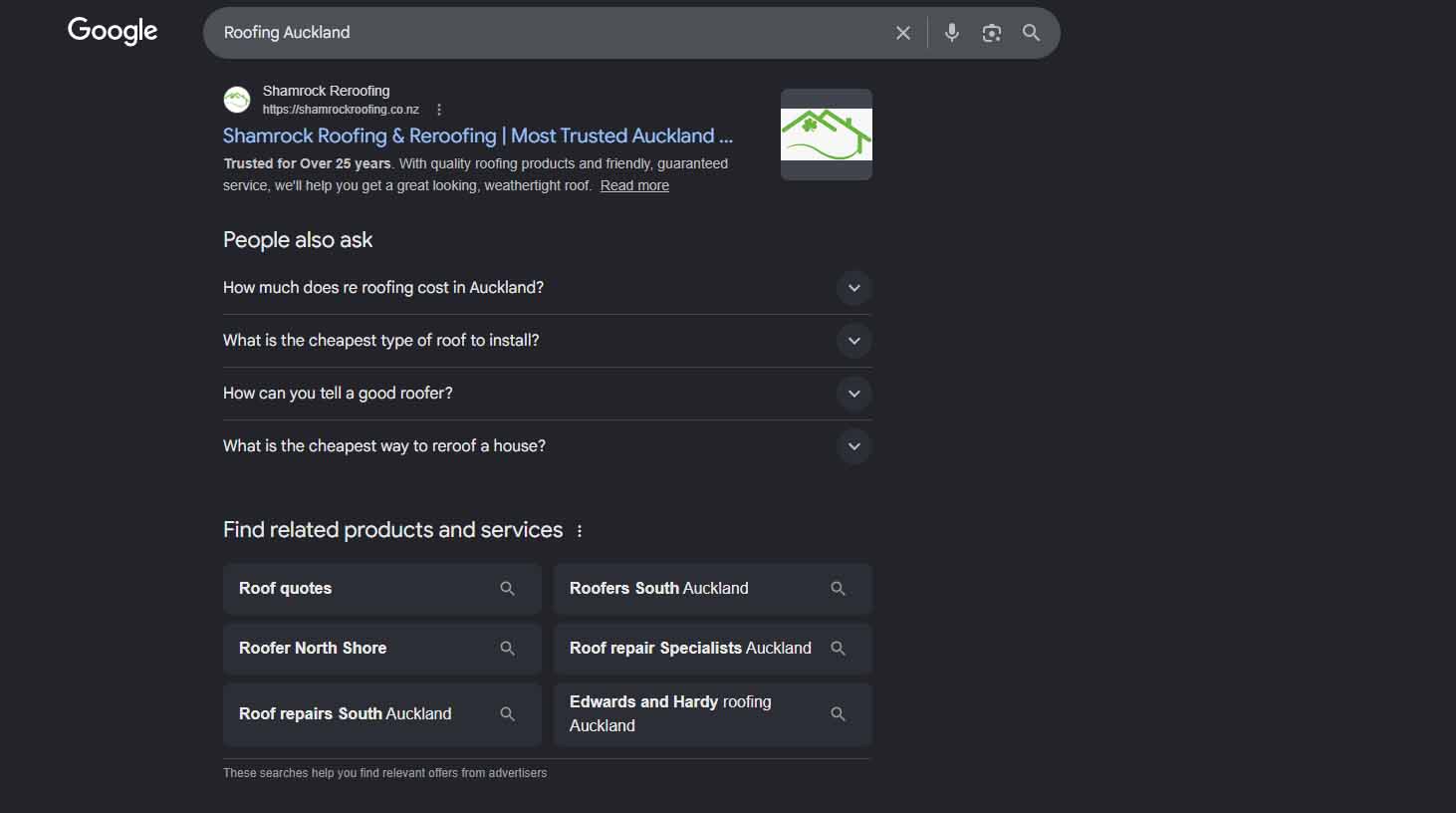Screen dimensions: 1456x813
Task: Click the Google logo
Action: 113,31
